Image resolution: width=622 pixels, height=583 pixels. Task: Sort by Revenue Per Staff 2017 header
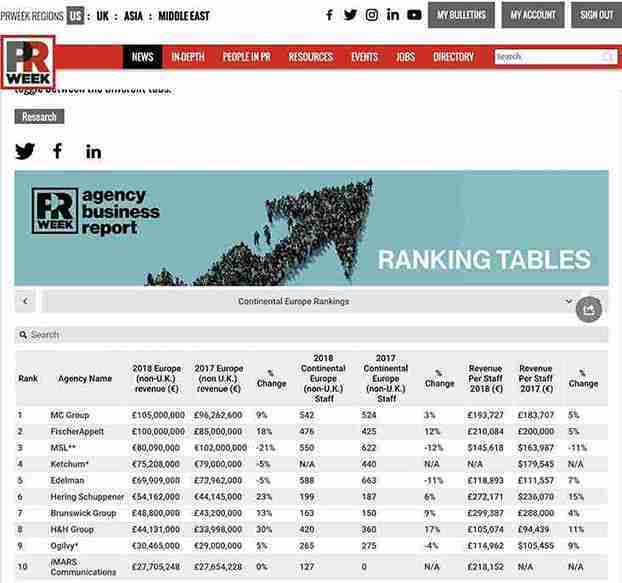[x=536, y=378]
